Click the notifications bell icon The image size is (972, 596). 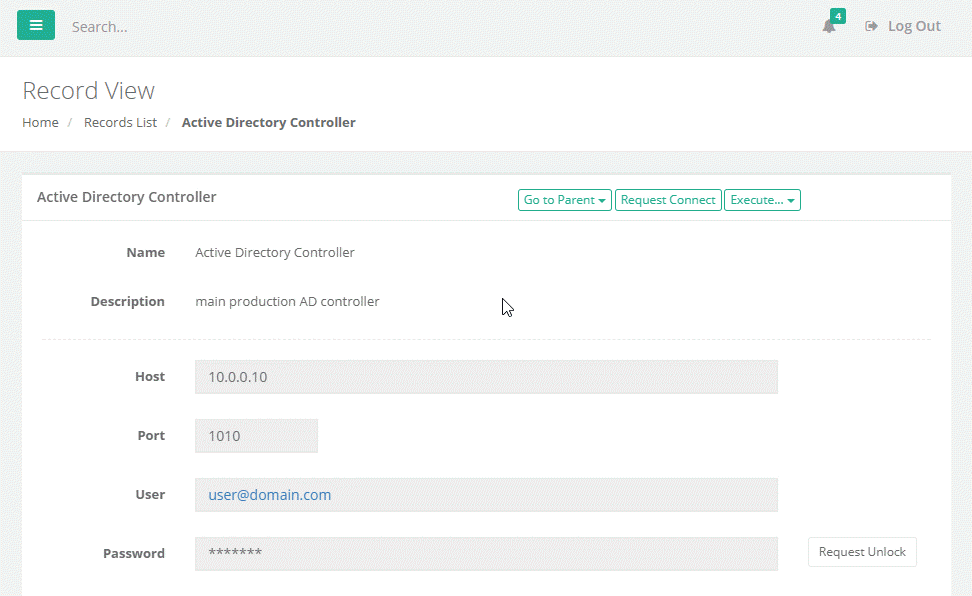pos(828,27)
